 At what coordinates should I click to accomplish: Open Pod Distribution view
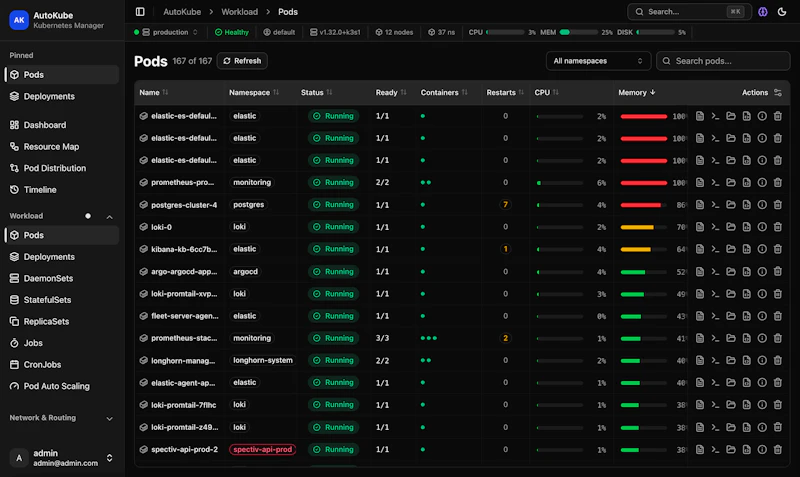pos(62,168)
